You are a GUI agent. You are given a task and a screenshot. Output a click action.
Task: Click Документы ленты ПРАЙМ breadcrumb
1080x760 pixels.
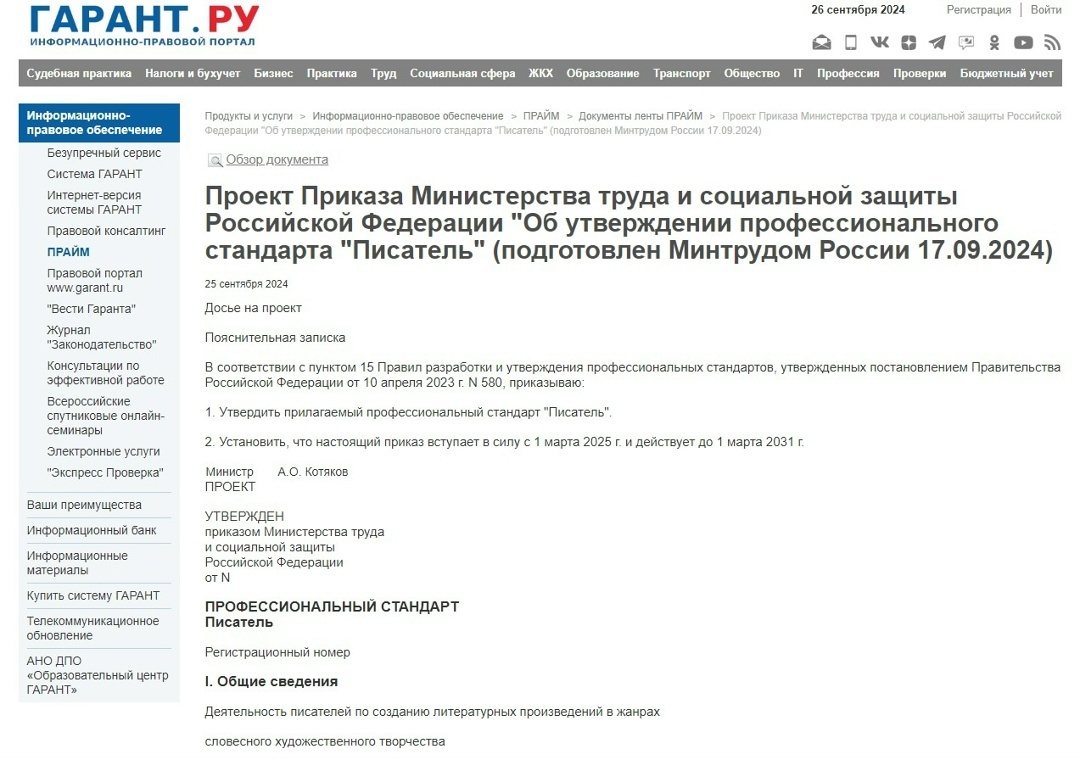(641, 116)
